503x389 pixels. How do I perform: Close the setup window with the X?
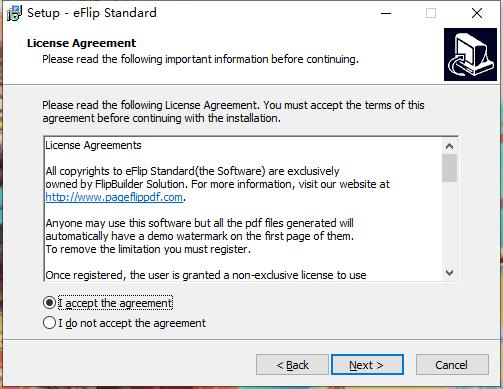click(477, 13)
